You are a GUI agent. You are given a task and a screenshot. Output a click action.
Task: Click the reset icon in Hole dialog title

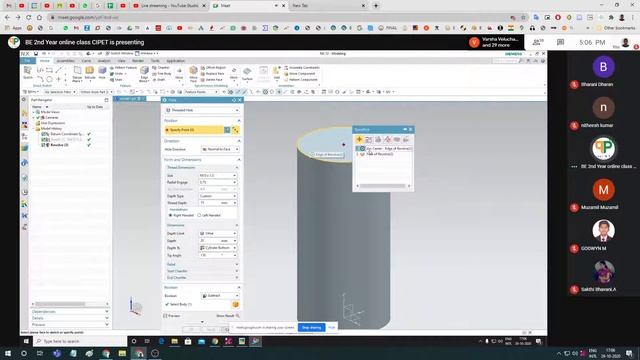[x=234, y=100]
